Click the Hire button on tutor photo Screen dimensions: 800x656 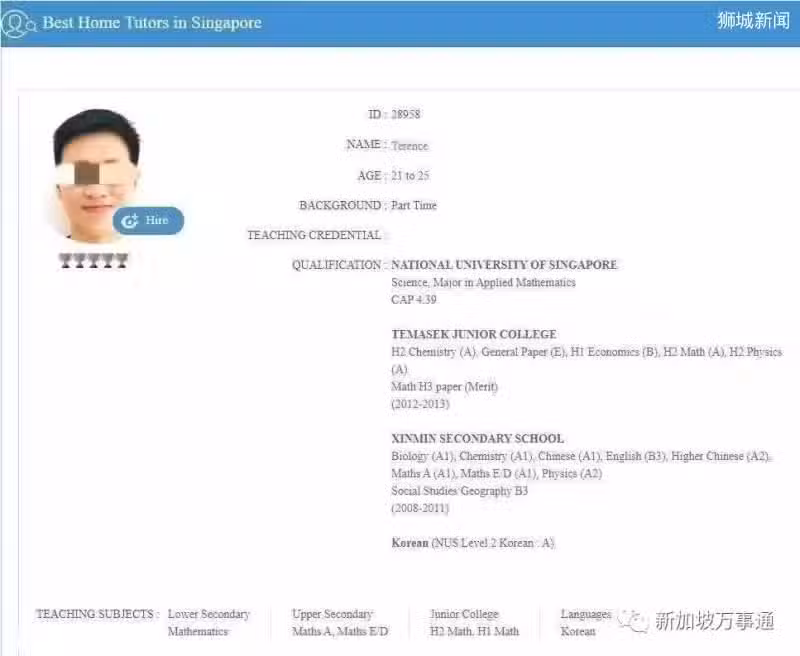pyautogui.click(x=148, y=220)
